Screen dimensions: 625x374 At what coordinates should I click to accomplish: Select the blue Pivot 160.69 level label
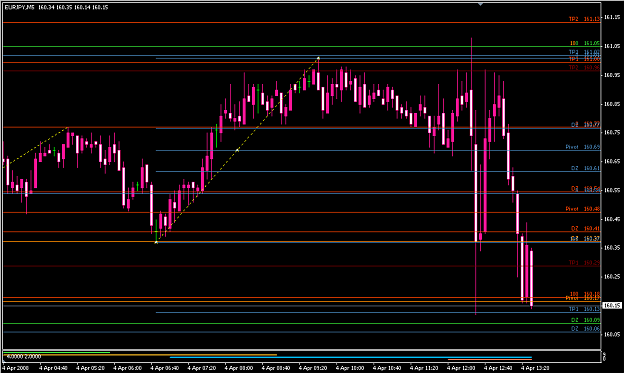pos(583,147)
